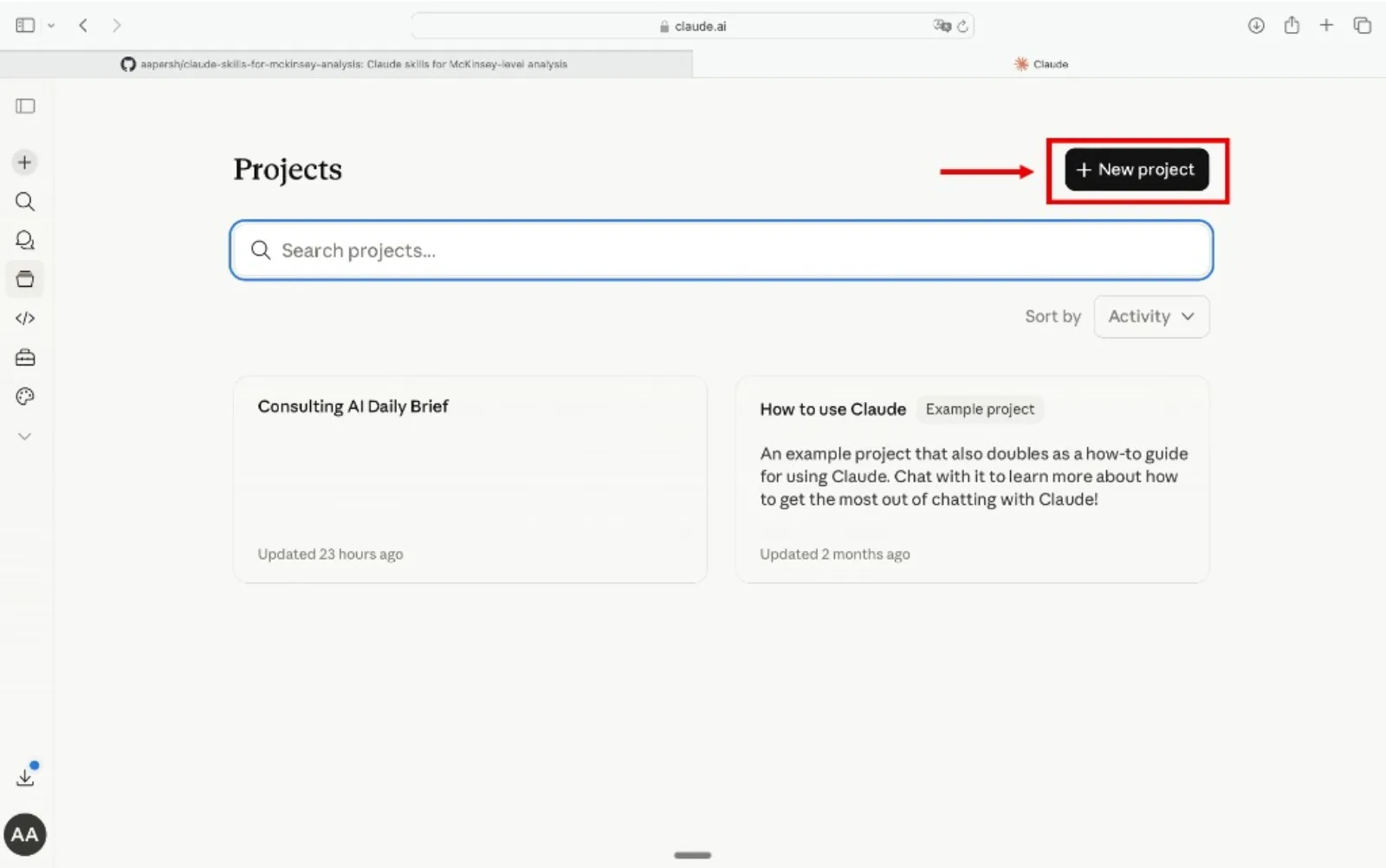The height and width of the screenshot is (868, 1386).
Task: Open the Sort by Activity dropdown
Action: tap(1151, 316)
